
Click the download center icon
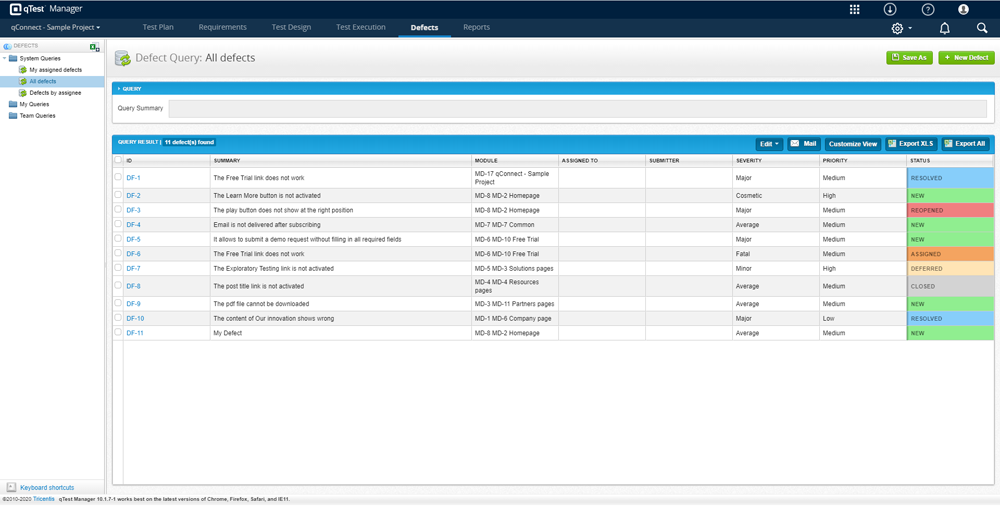click(x=890, y=9)
